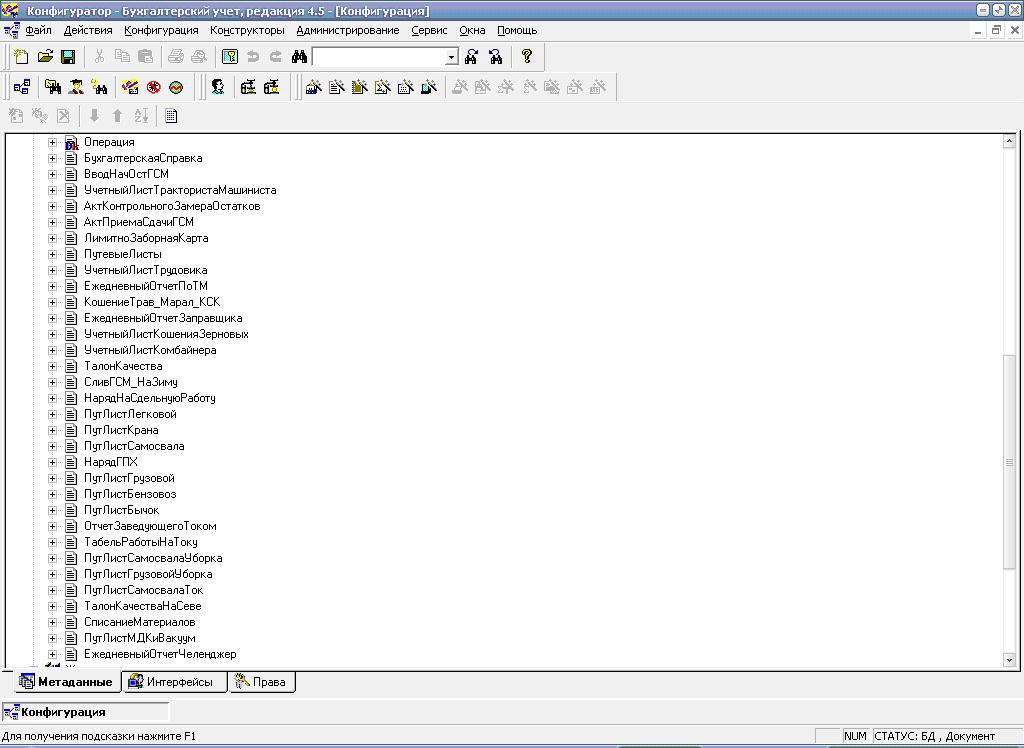
Task: Open the Конфигурация menu
Action: (x=161, y=30)
